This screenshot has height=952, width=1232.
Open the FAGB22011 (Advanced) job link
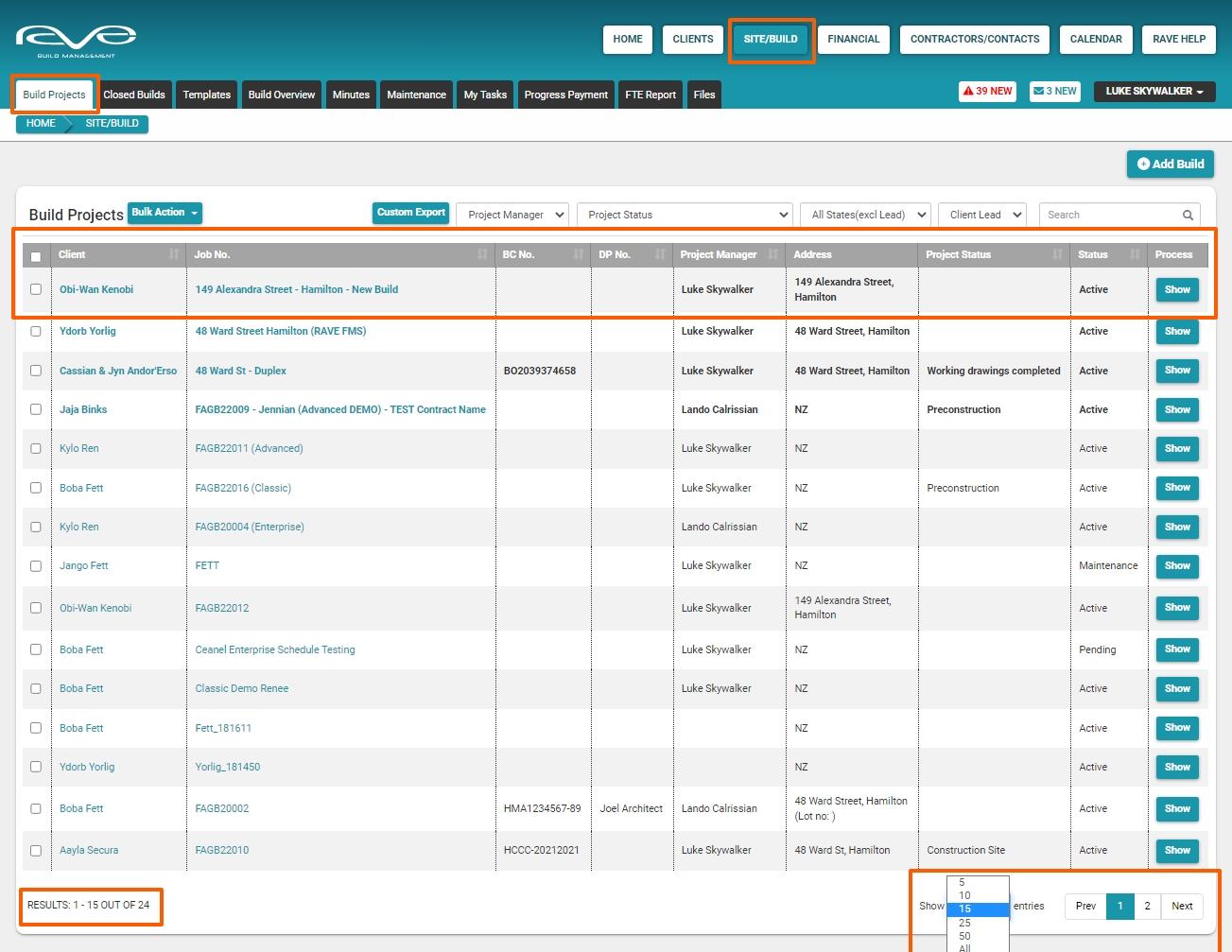[x=249, y=449]
